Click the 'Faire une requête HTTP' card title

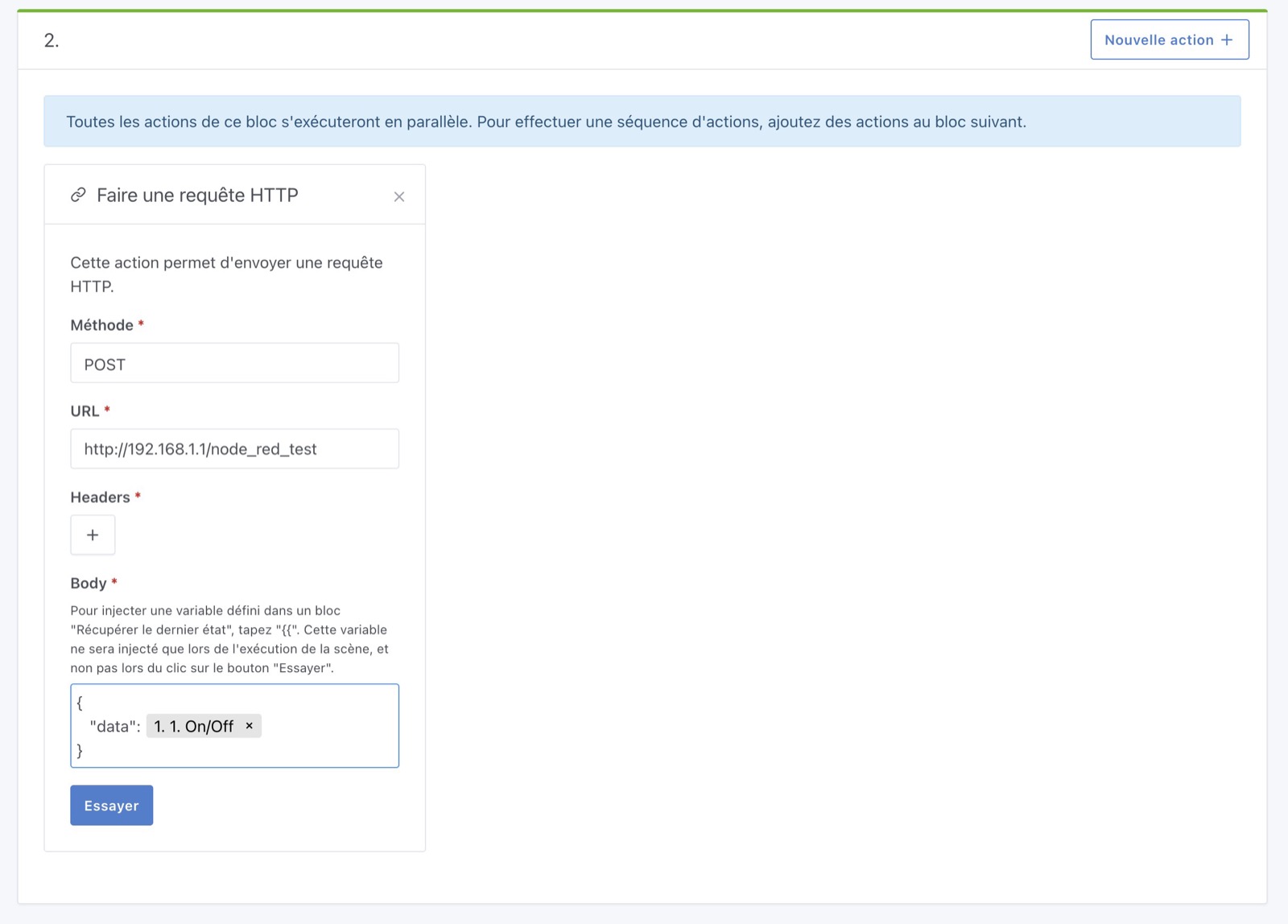[x=196, y=195]
